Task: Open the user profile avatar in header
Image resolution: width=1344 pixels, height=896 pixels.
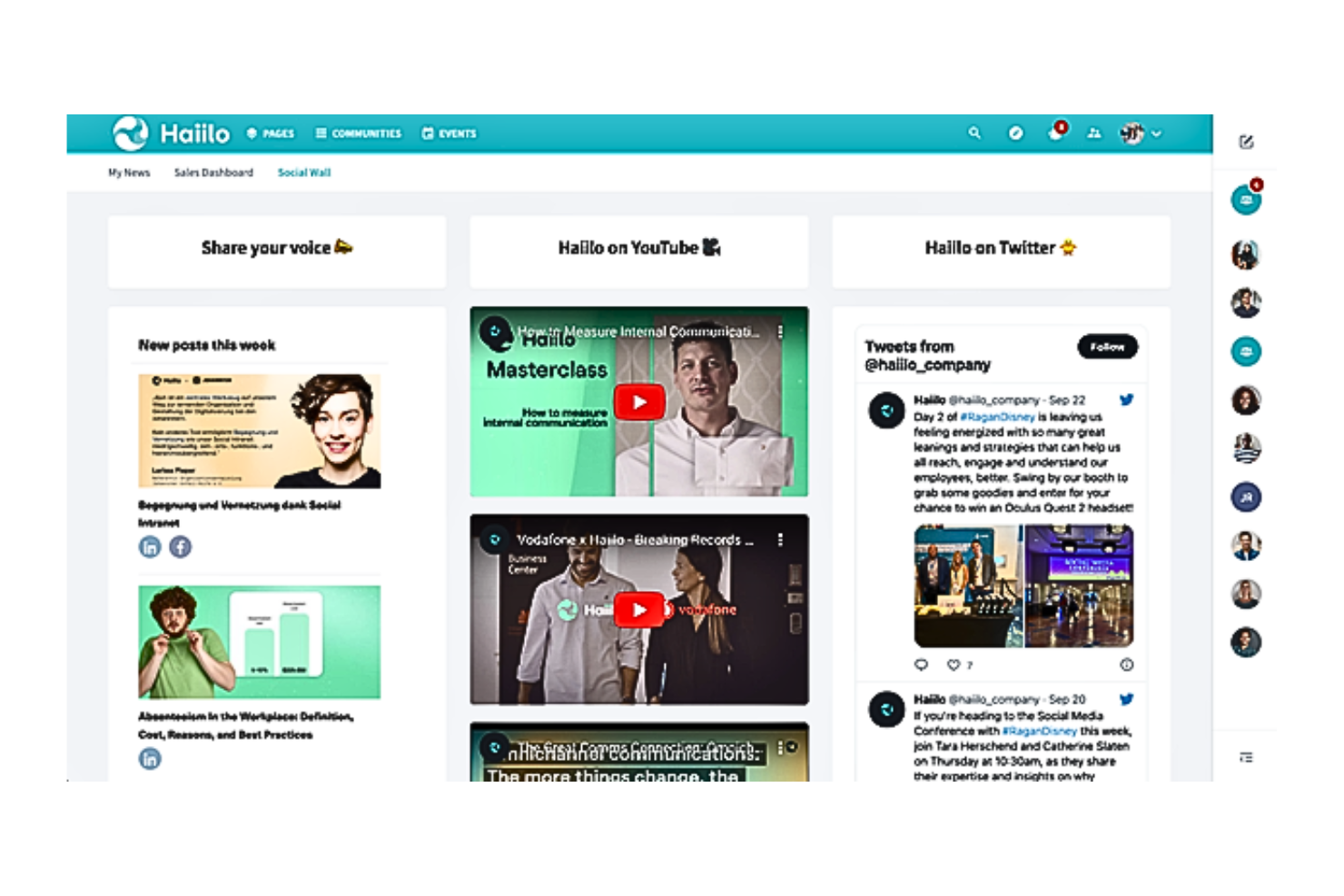Action: [x=1132, y=133]
